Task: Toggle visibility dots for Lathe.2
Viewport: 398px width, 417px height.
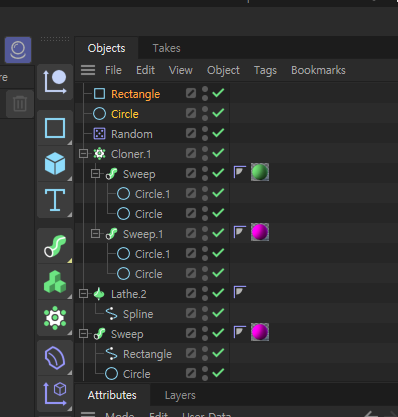Action: pos(205,293)
